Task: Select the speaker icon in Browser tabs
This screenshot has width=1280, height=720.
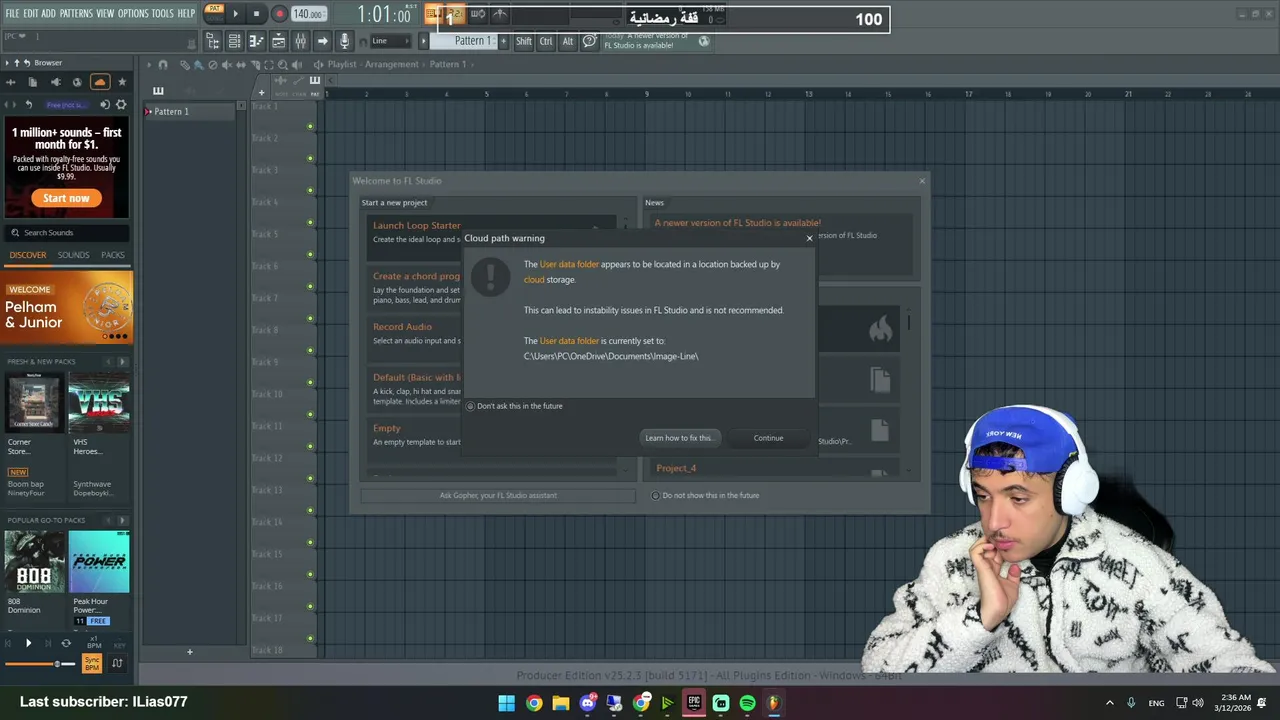Action: (55, 82)
